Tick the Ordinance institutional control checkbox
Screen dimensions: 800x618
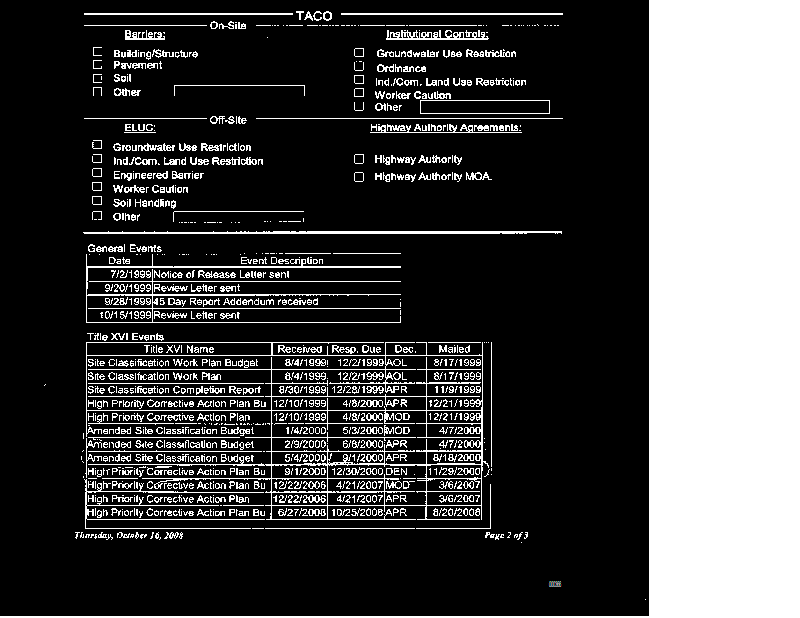coord(359,67)
